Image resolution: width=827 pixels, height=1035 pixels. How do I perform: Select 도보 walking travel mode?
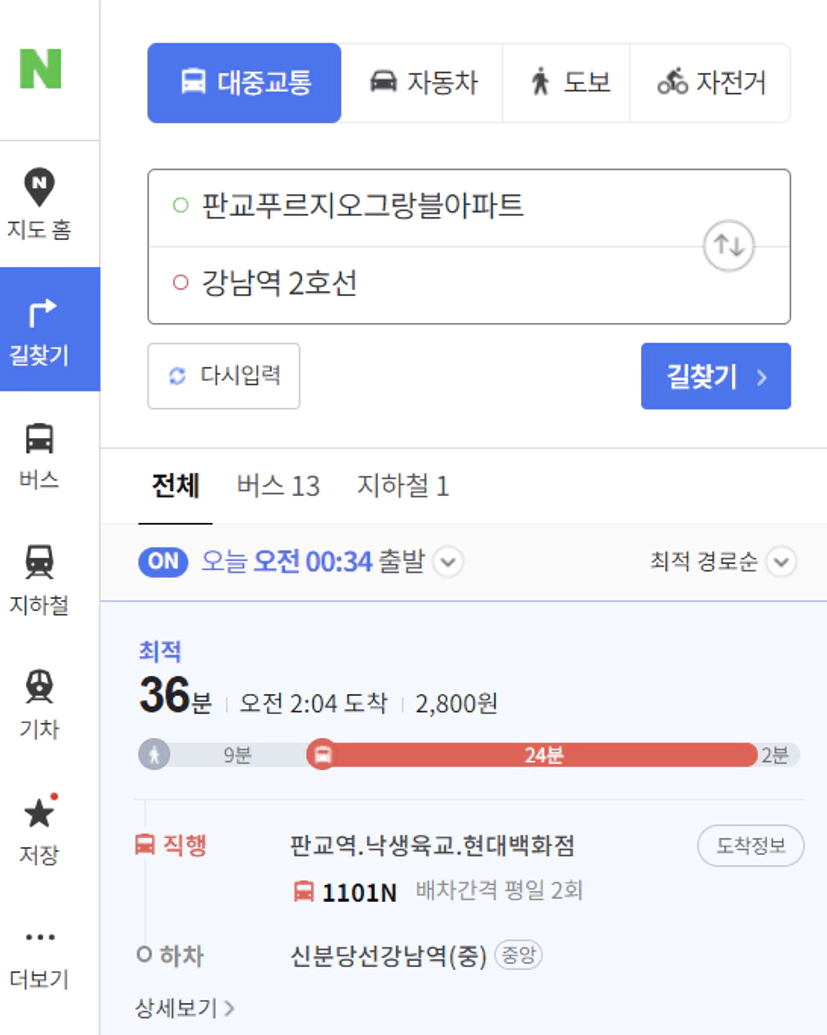coord(567,83)
